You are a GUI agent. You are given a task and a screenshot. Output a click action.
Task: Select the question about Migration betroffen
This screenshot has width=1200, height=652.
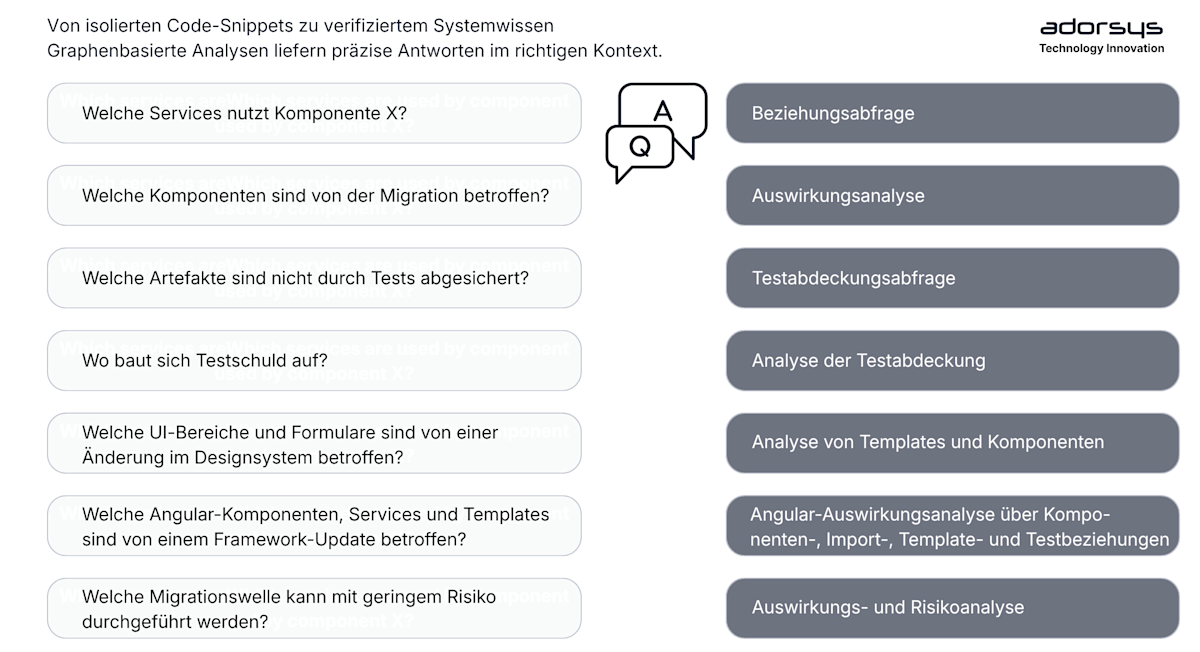314,196
